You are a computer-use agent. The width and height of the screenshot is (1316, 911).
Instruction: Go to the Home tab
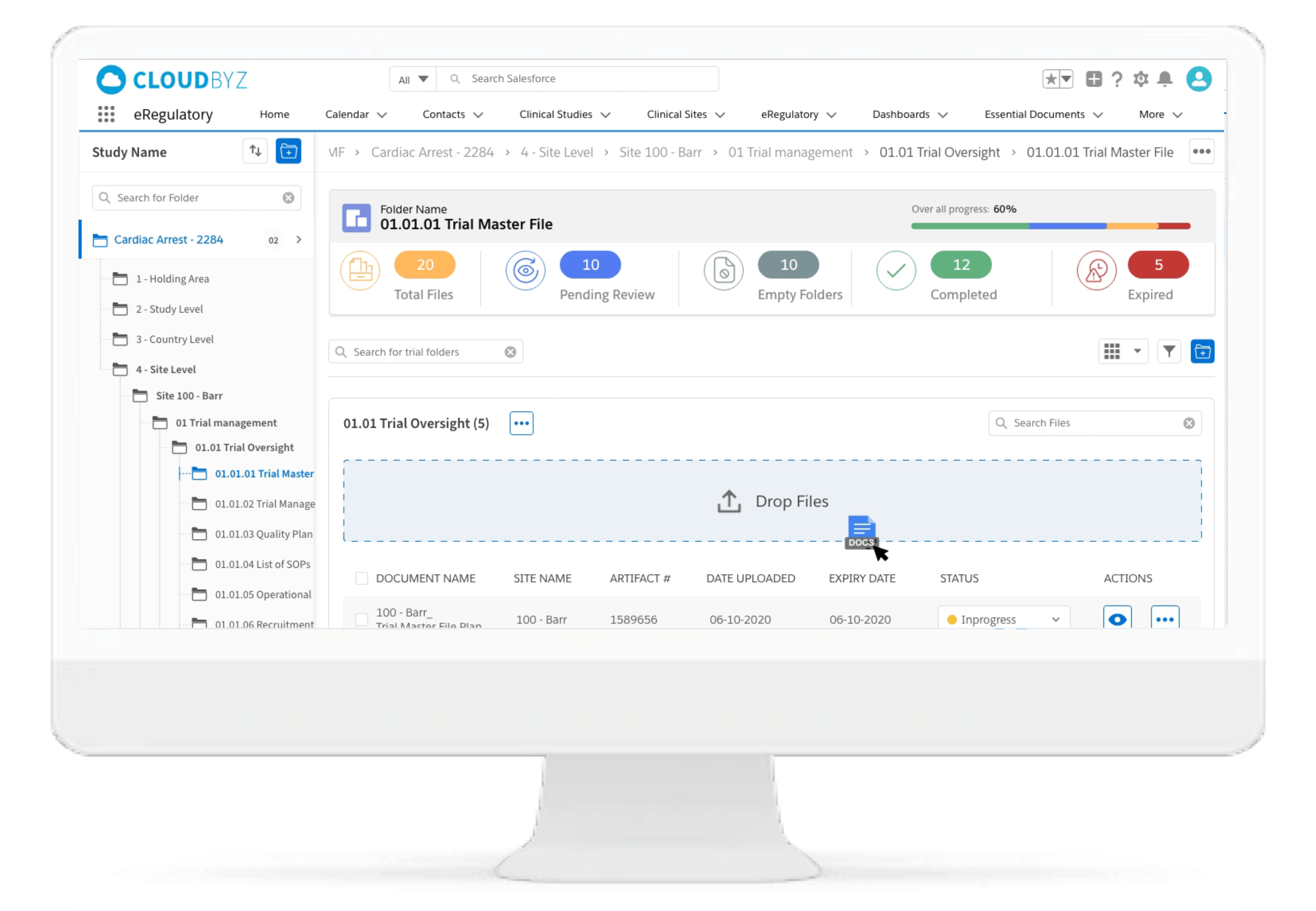274,114
